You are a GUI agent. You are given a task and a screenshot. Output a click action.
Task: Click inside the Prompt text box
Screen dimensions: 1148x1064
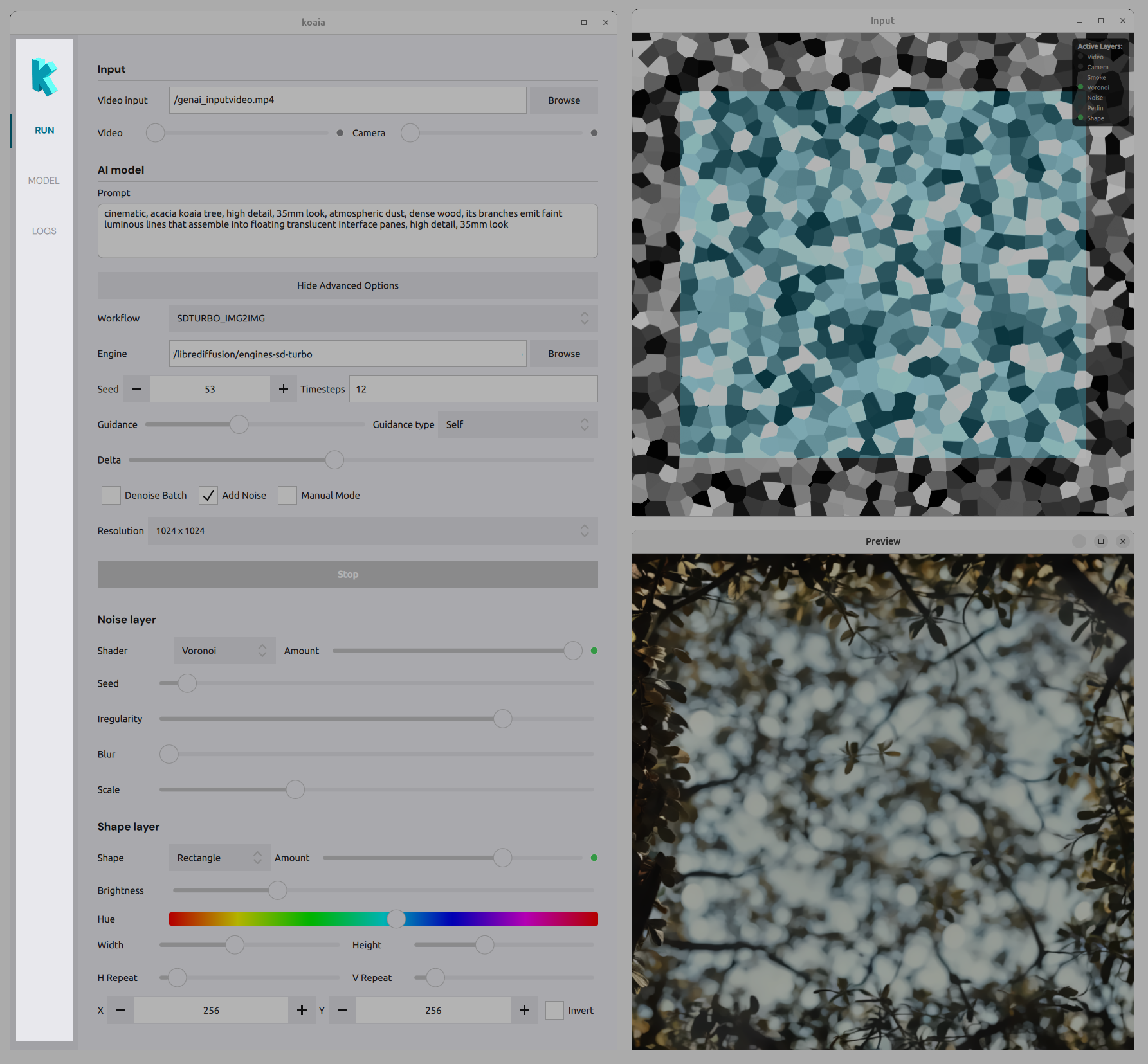(347, 238)
